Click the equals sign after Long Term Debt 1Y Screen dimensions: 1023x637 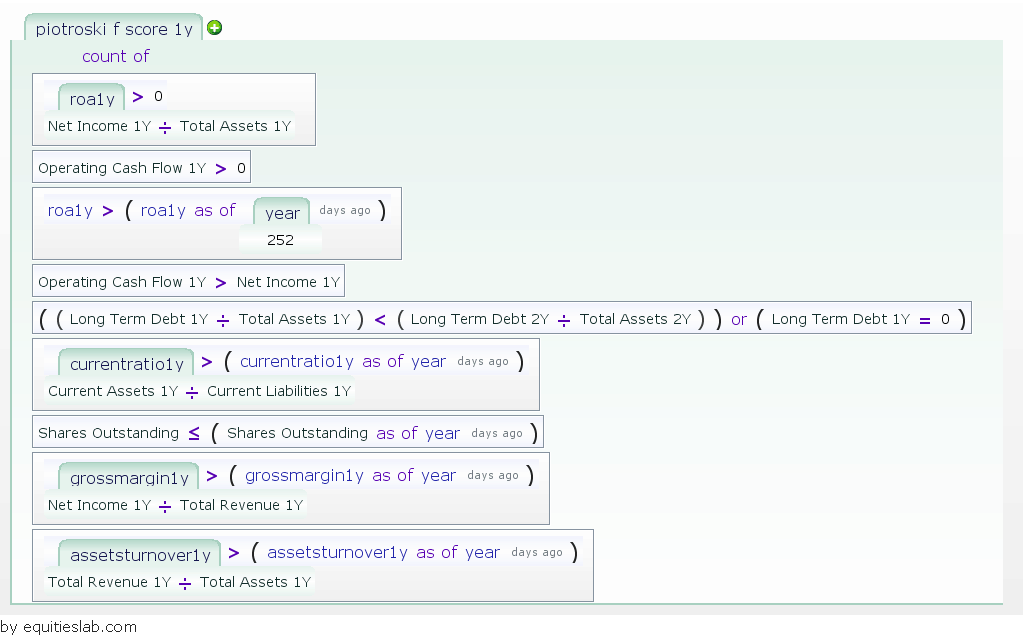[924, 320]
